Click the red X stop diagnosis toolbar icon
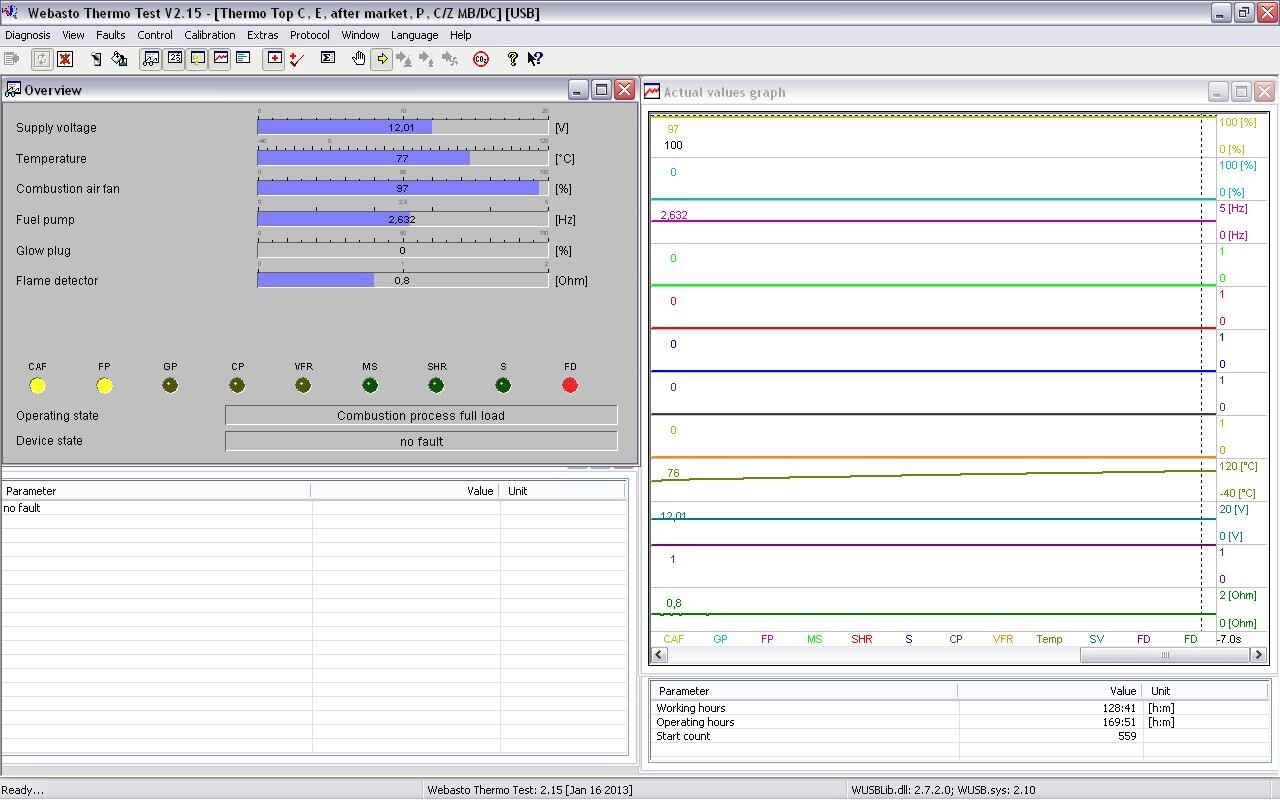Screen dimensions: 1280x800 65,59
